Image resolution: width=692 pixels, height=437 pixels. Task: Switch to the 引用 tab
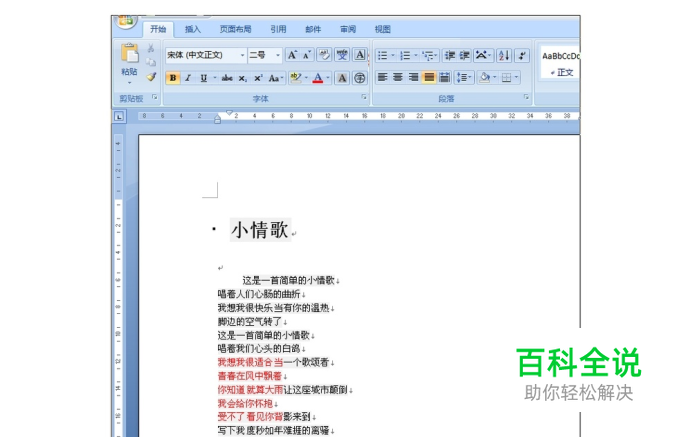click(278, 29)
